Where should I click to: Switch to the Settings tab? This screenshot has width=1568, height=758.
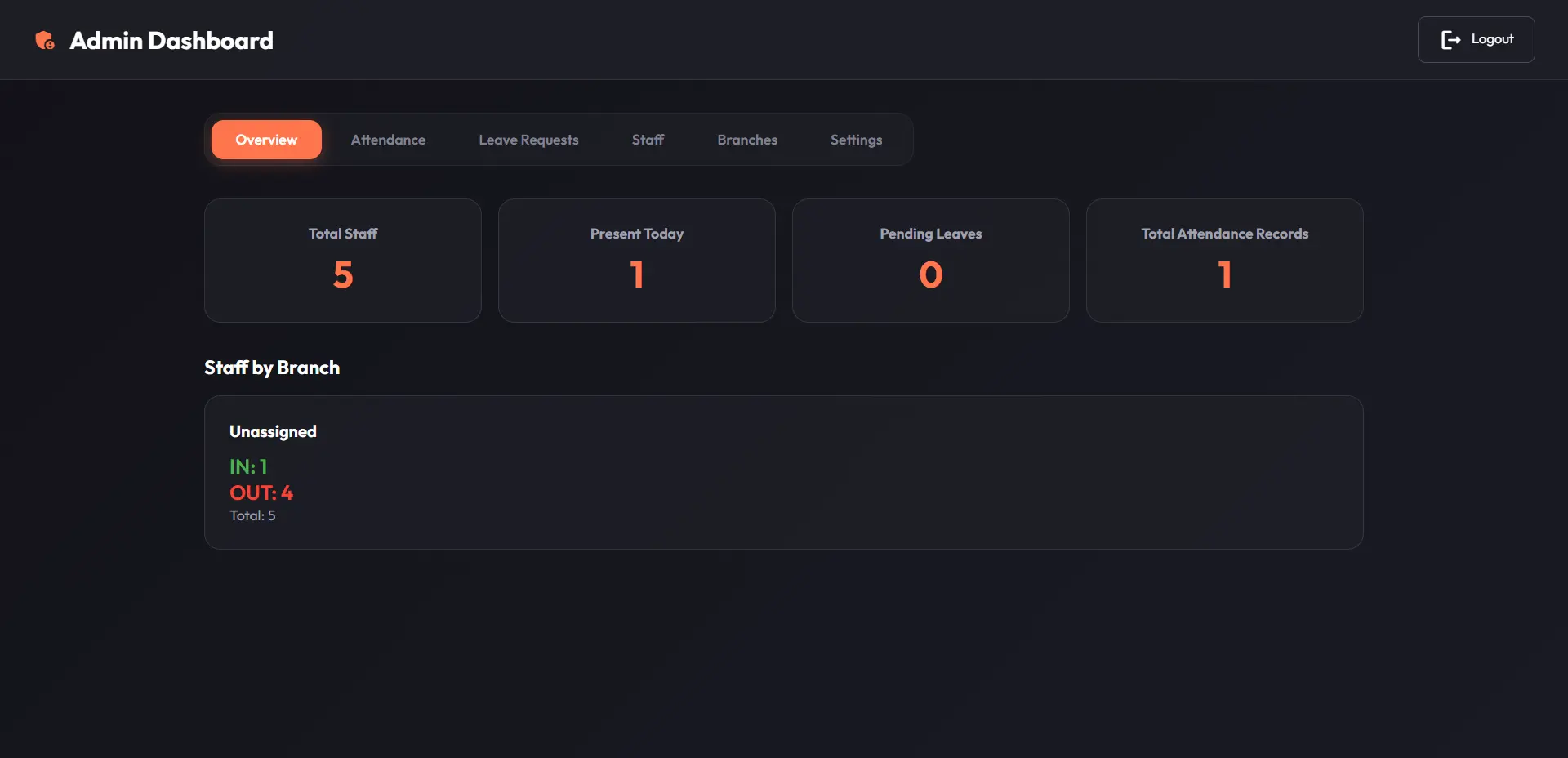856,140
